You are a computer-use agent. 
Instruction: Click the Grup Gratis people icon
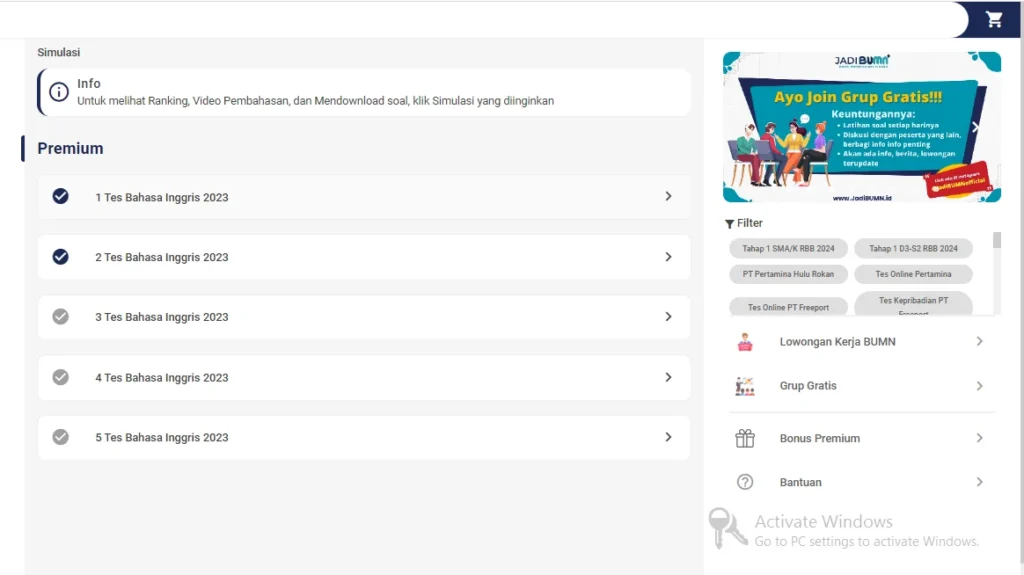point(745,386)
